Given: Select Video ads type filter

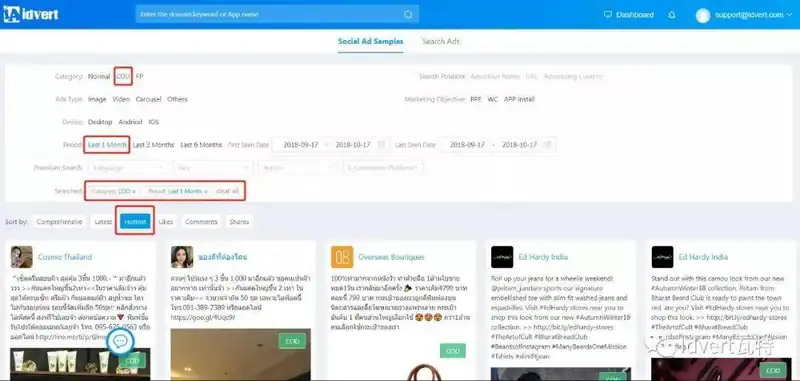Looking at the screenshot, I should coord(121,99).
